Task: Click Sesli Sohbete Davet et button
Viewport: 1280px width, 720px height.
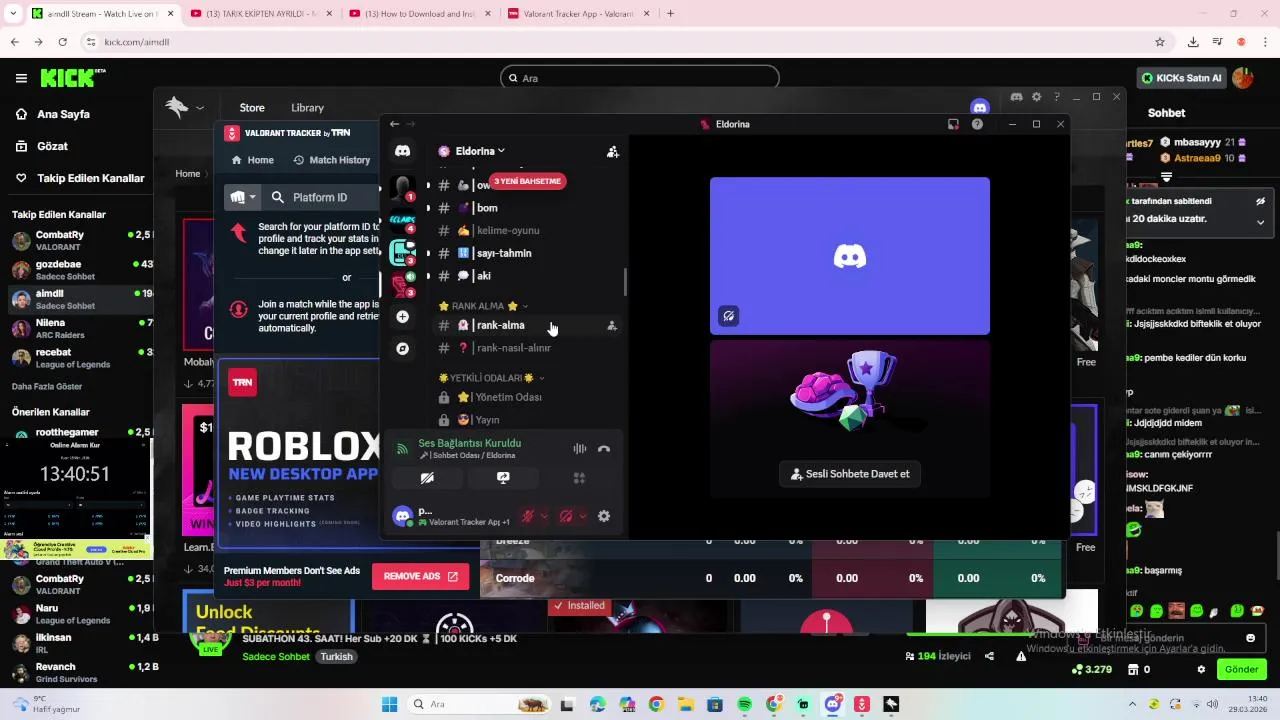Action: [850, 474]
